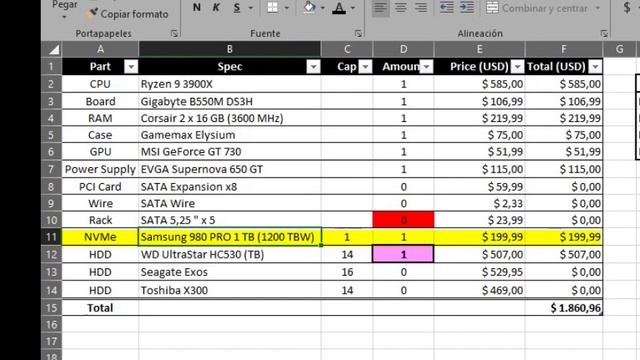
Task: Toggle bold with the N button
Action: (196, 7)
